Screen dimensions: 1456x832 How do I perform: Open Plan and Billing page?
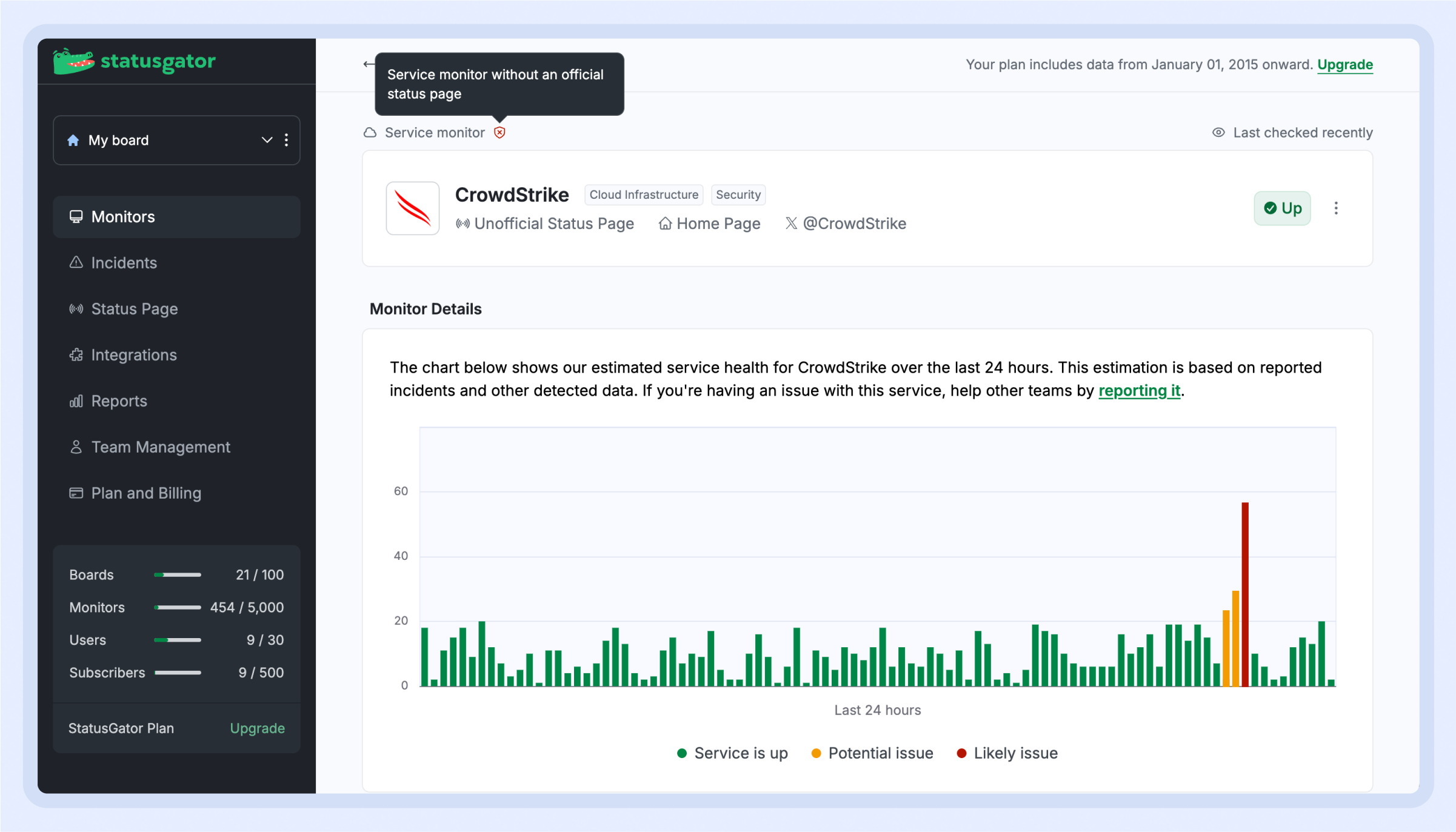tap(145, 493)
